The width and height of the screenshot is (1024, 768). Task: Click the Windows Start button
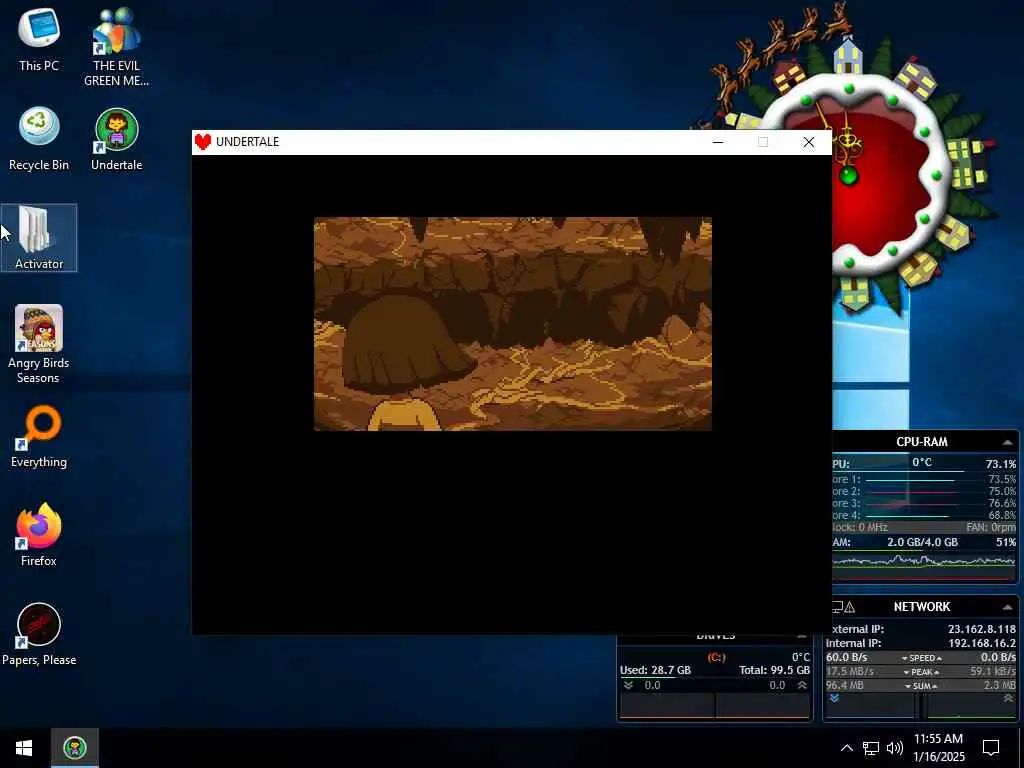click(24, 748)
